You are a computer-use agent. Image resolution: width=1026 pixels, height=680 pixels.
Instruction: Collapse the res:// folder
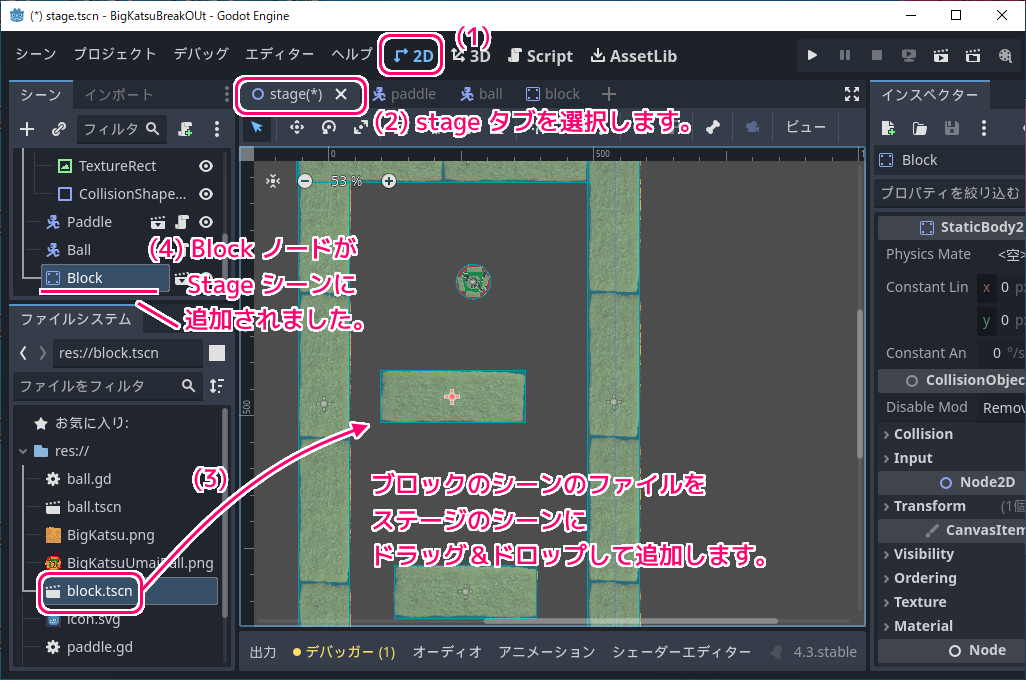click(24, 451)
